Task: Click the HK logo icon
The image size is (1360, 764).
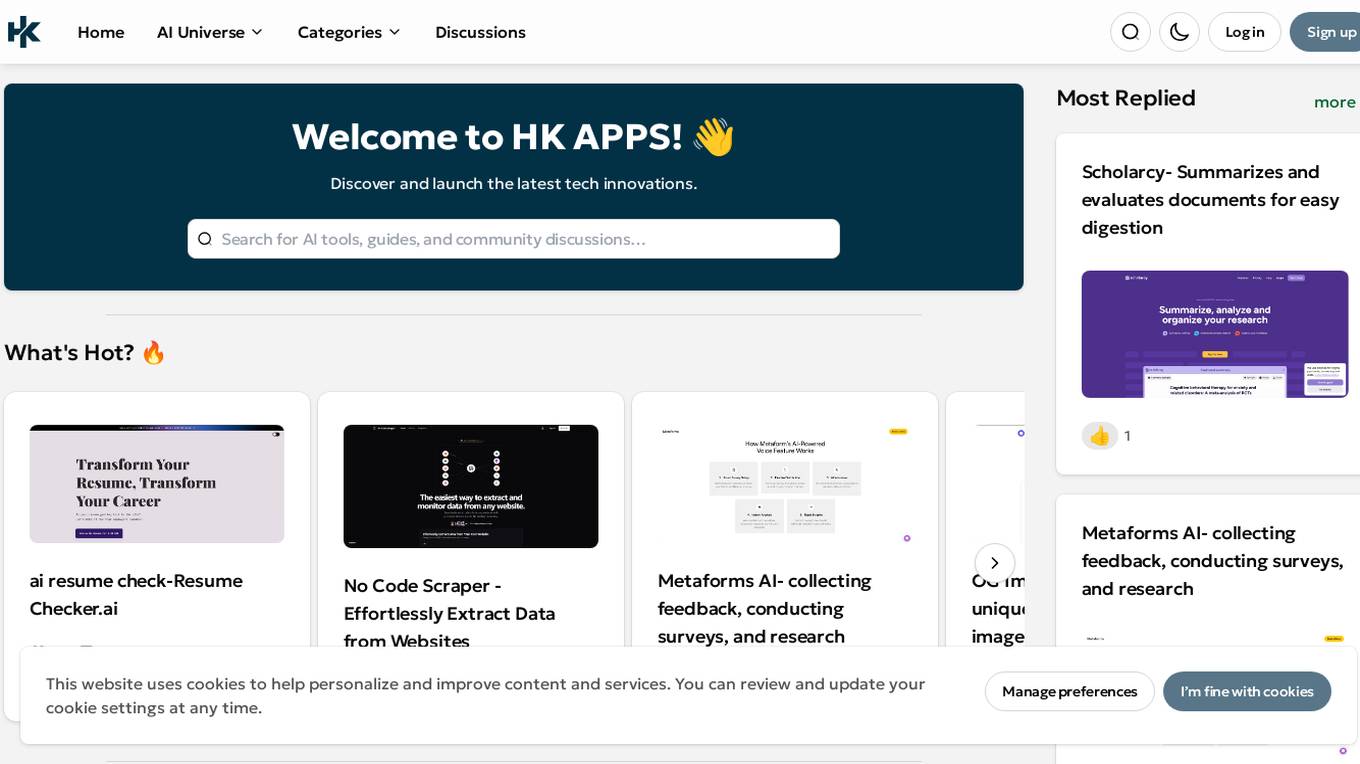Action: click(24, 32)
